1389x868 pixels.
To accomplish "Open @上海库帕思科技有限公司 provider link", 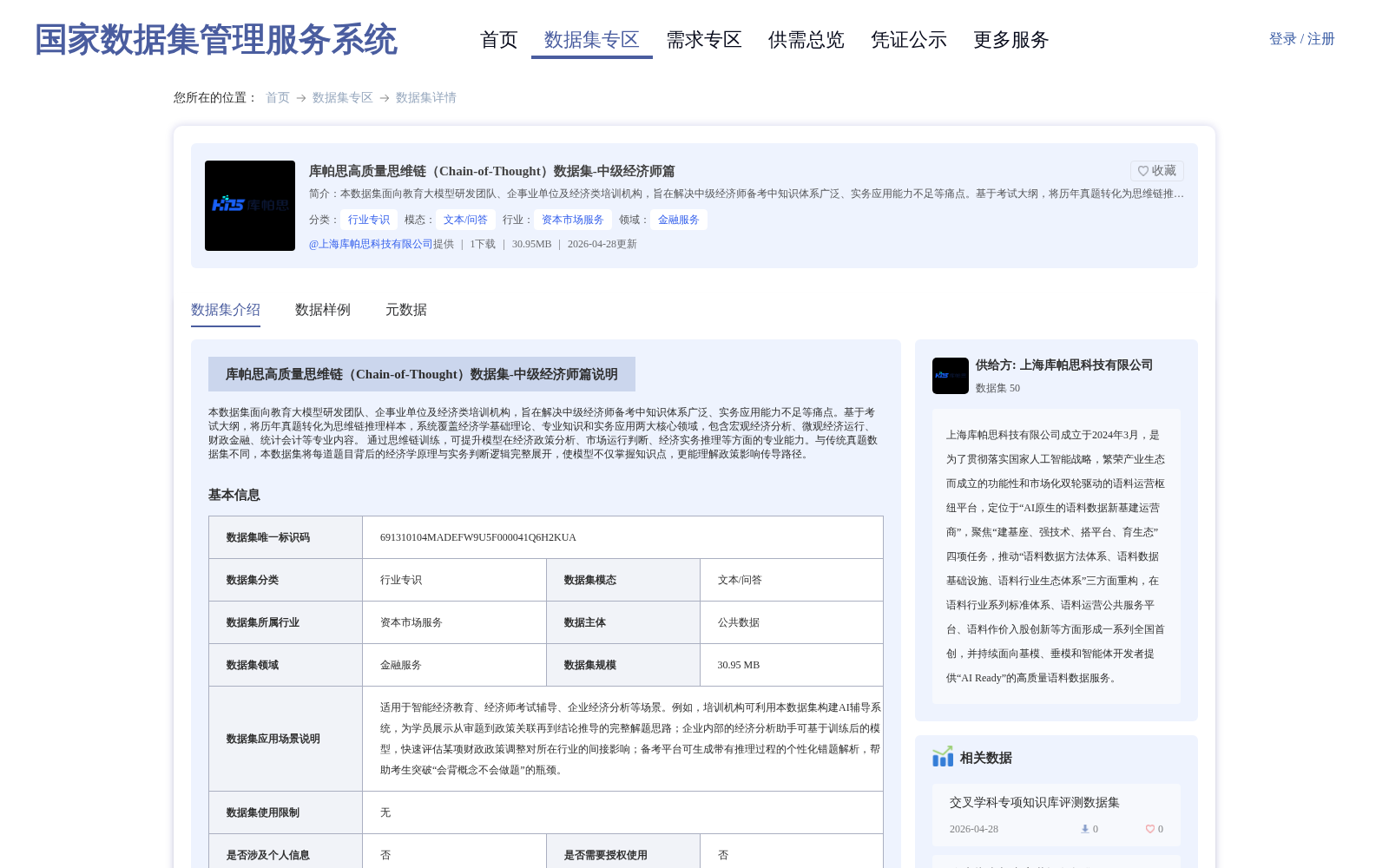I will [371, 244].
